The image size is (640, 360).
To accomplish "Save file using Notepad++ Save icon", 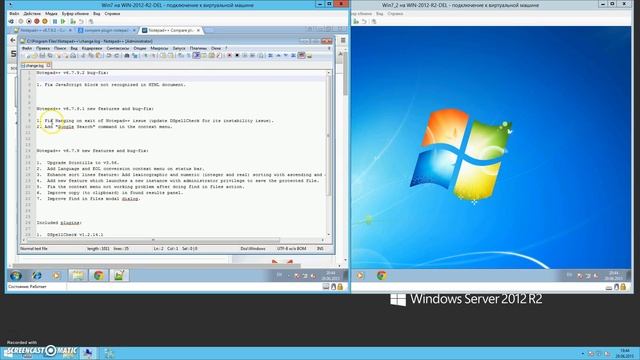I will (x=42, y=55).
